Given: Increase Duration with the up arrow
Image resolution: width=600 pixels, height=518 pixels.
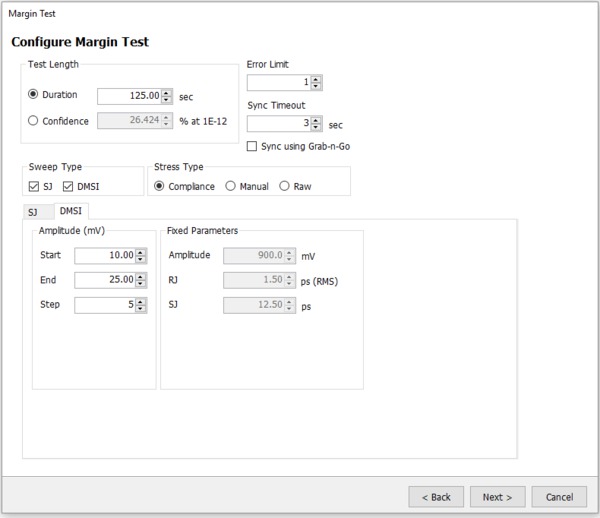Looking at the screenshot, I should point(166,93).
